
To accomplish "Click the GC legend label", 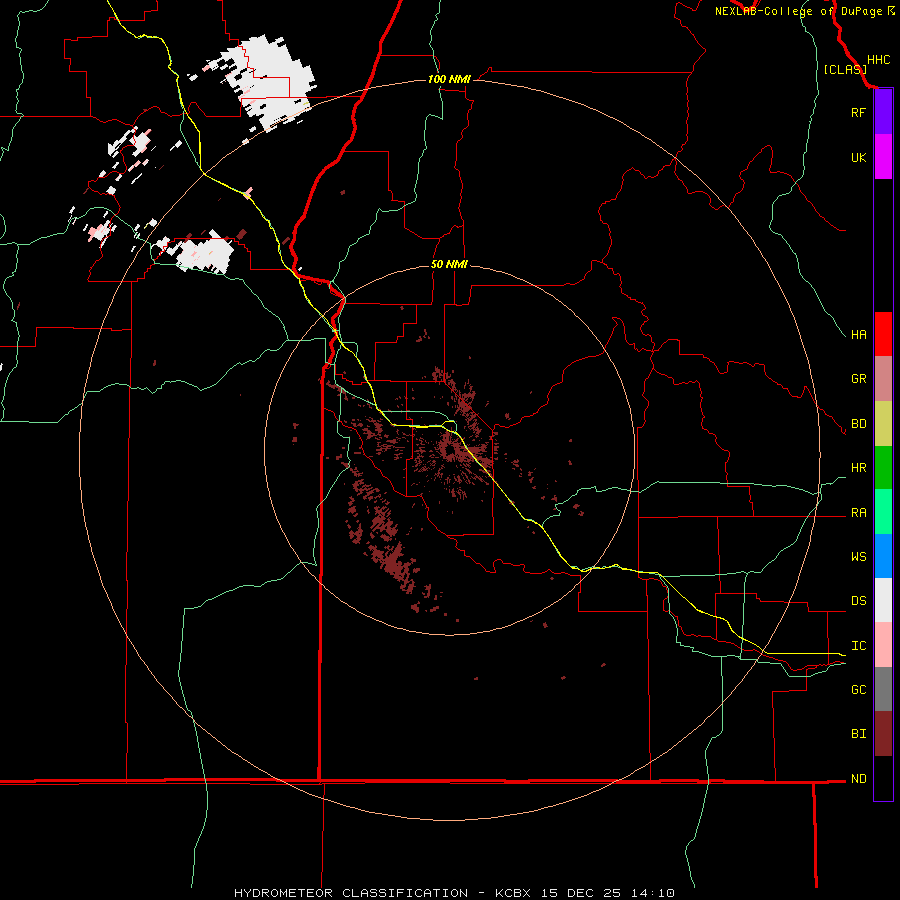I will 859,689.
